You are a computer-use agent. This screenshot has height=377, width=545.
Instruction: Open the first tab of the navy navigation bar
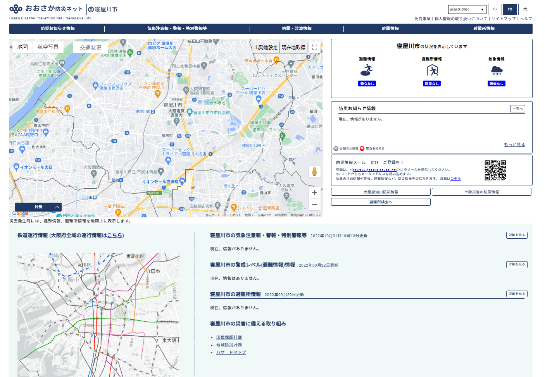click(57, 28)
